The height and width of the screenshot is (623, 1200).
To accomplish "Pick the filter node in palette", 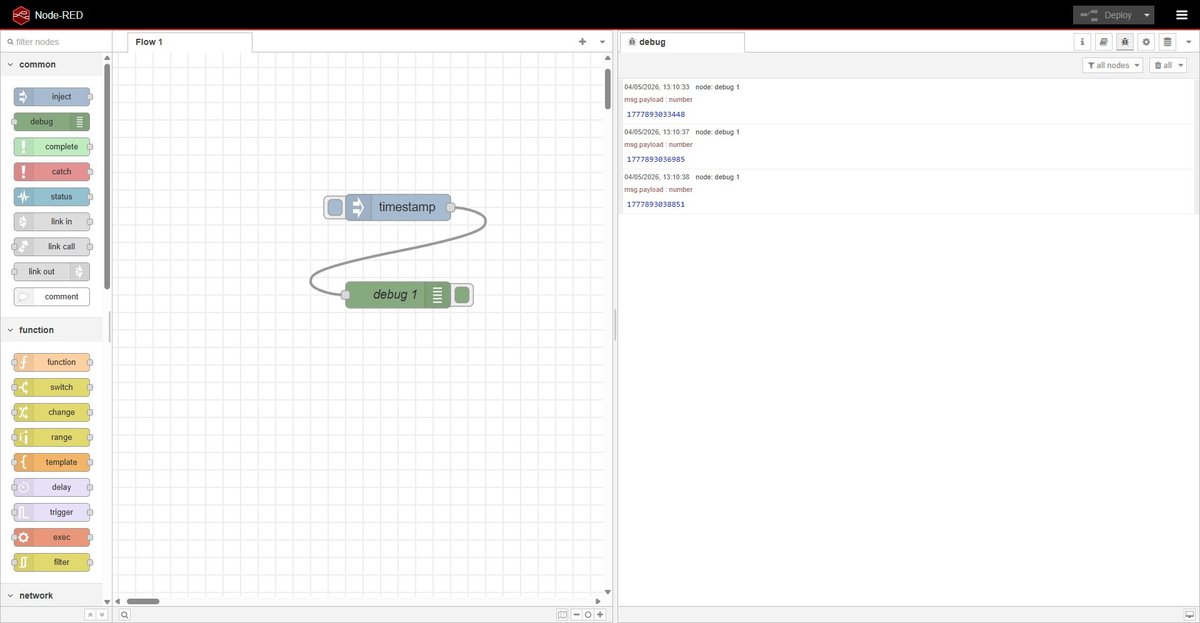I will [x=52, y=562].
